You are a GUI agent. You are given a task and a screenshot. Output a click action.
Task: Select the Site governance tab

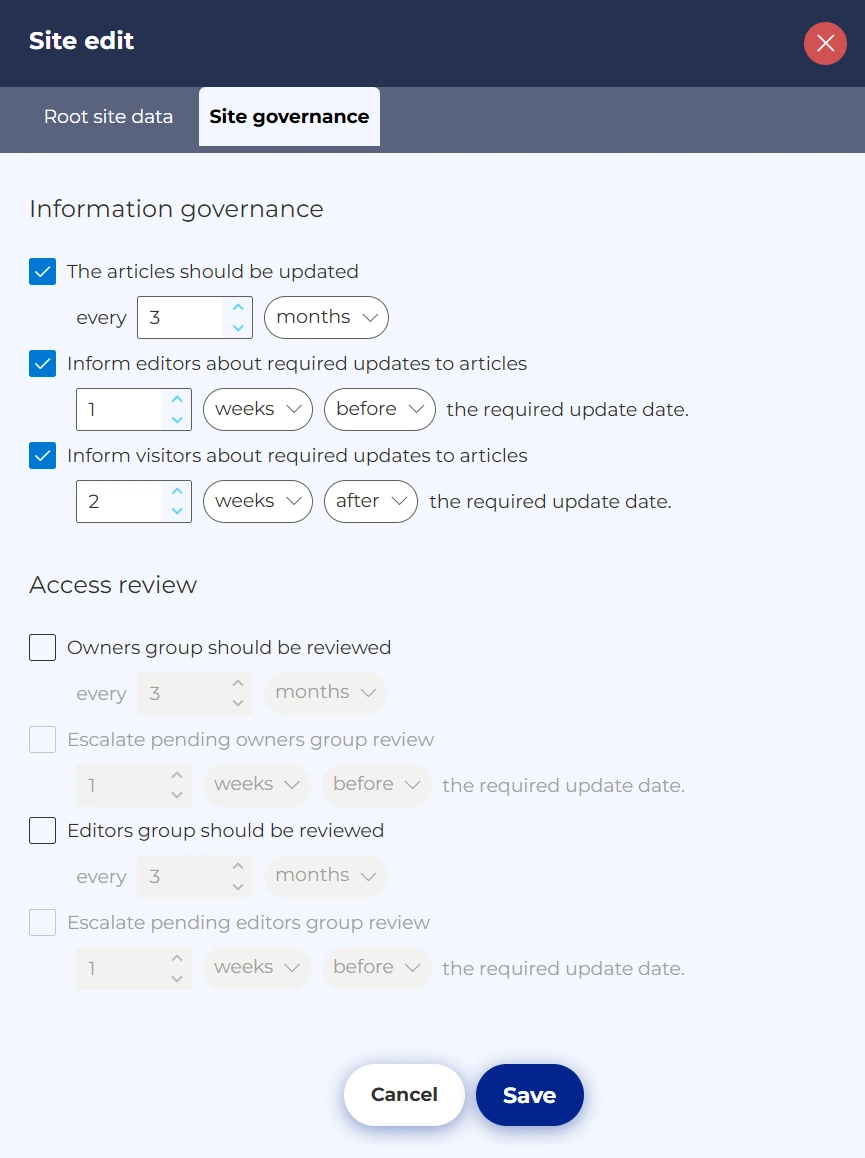tap(289, 117)
